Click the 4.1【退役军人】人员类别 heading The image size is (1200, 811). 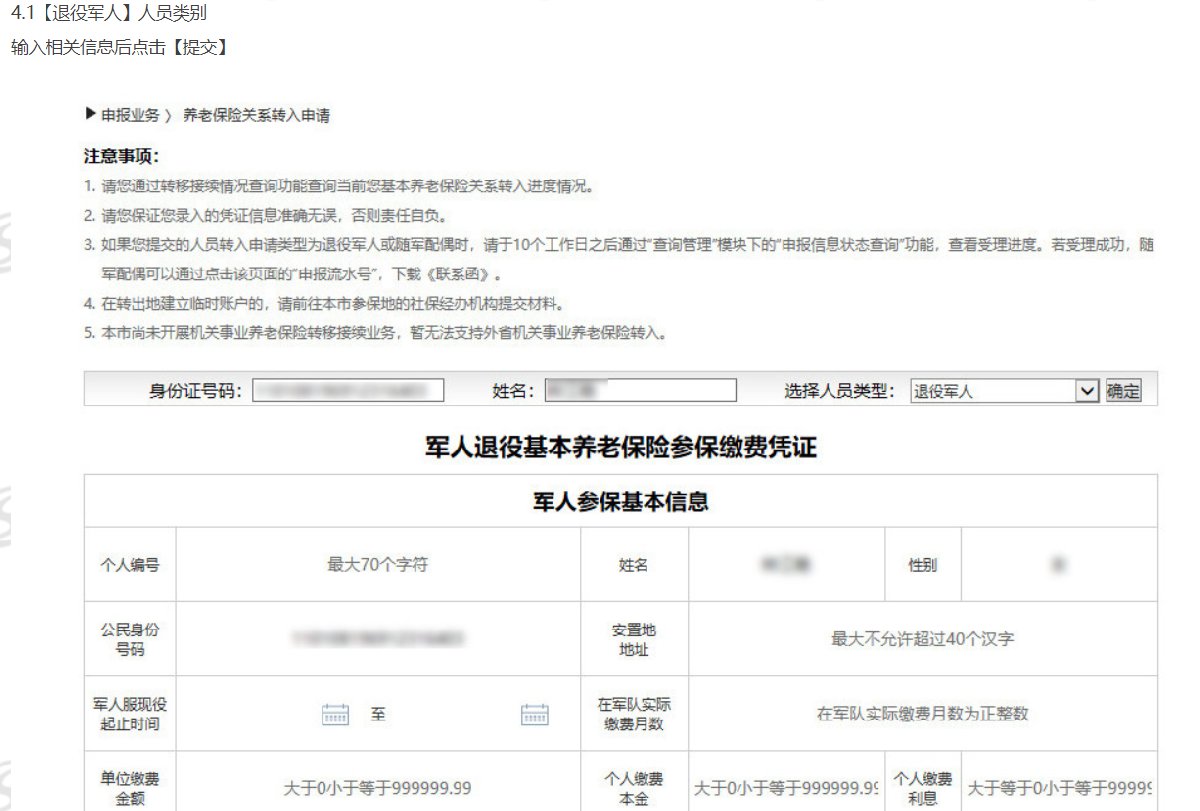[x=108, y=15]
